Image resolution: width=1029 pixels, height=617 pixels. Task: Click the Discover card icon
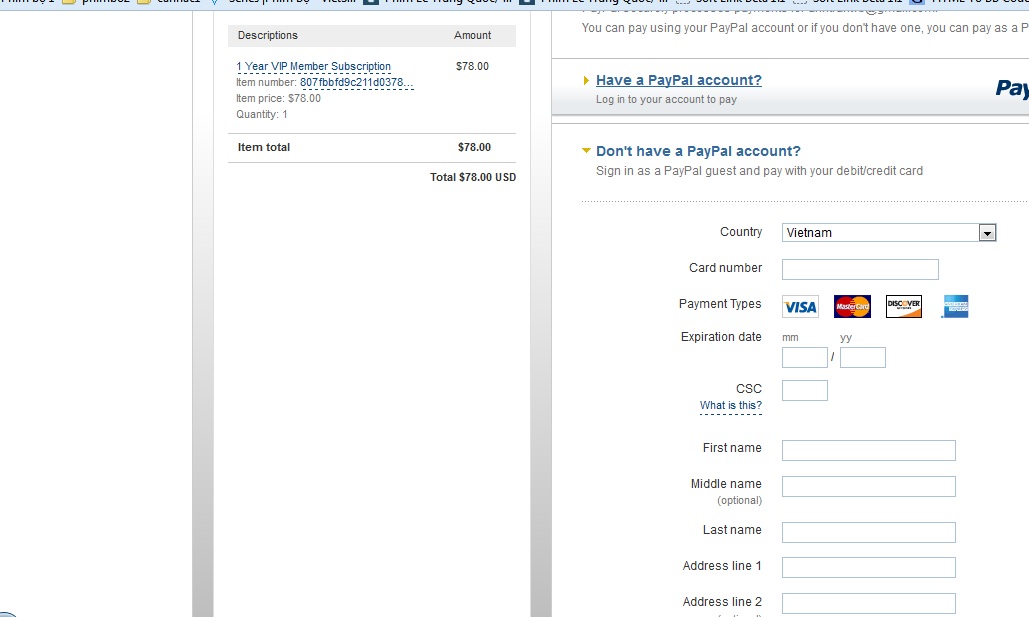pyautogui.click(x=904, y=307)
